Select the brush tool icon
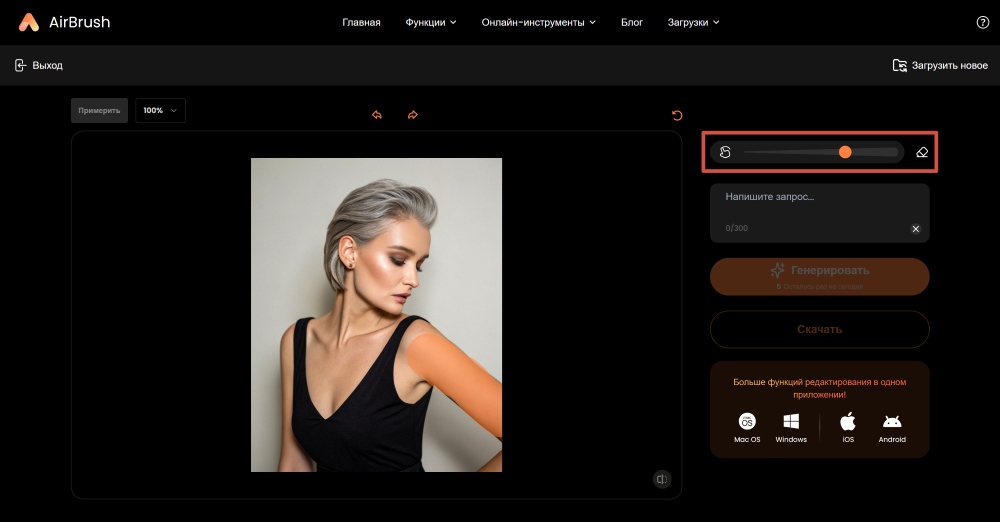The image size is (1000, 522). tap(726, 152)
